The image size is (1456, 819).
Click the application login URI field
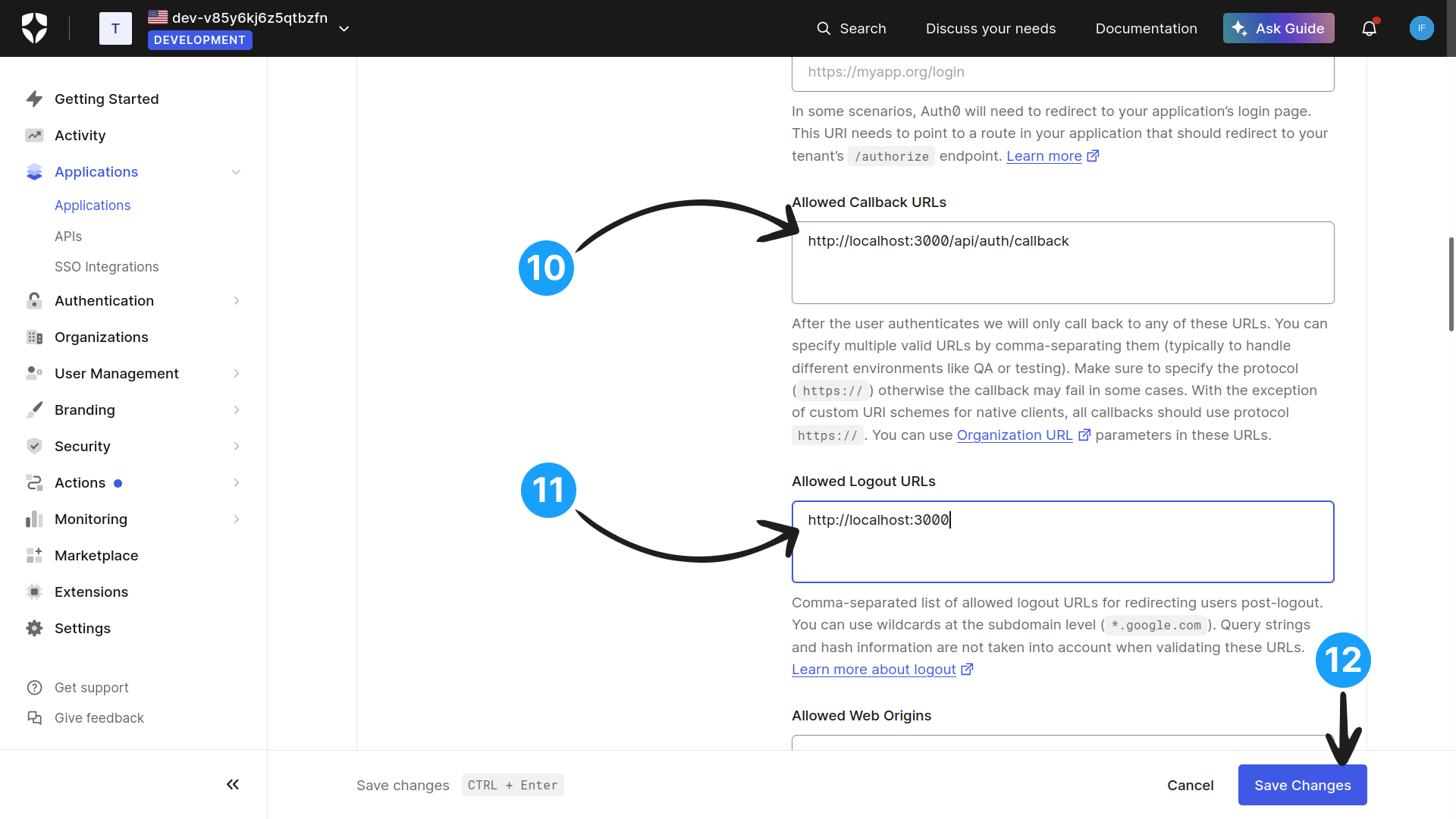tap(1062, 73)
